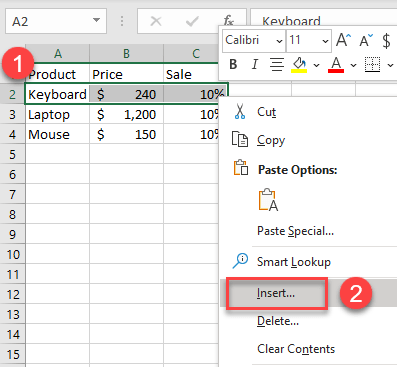The image size is (397, 367).
Task: Increase font size with larger A icon
Action: (343, 40)
